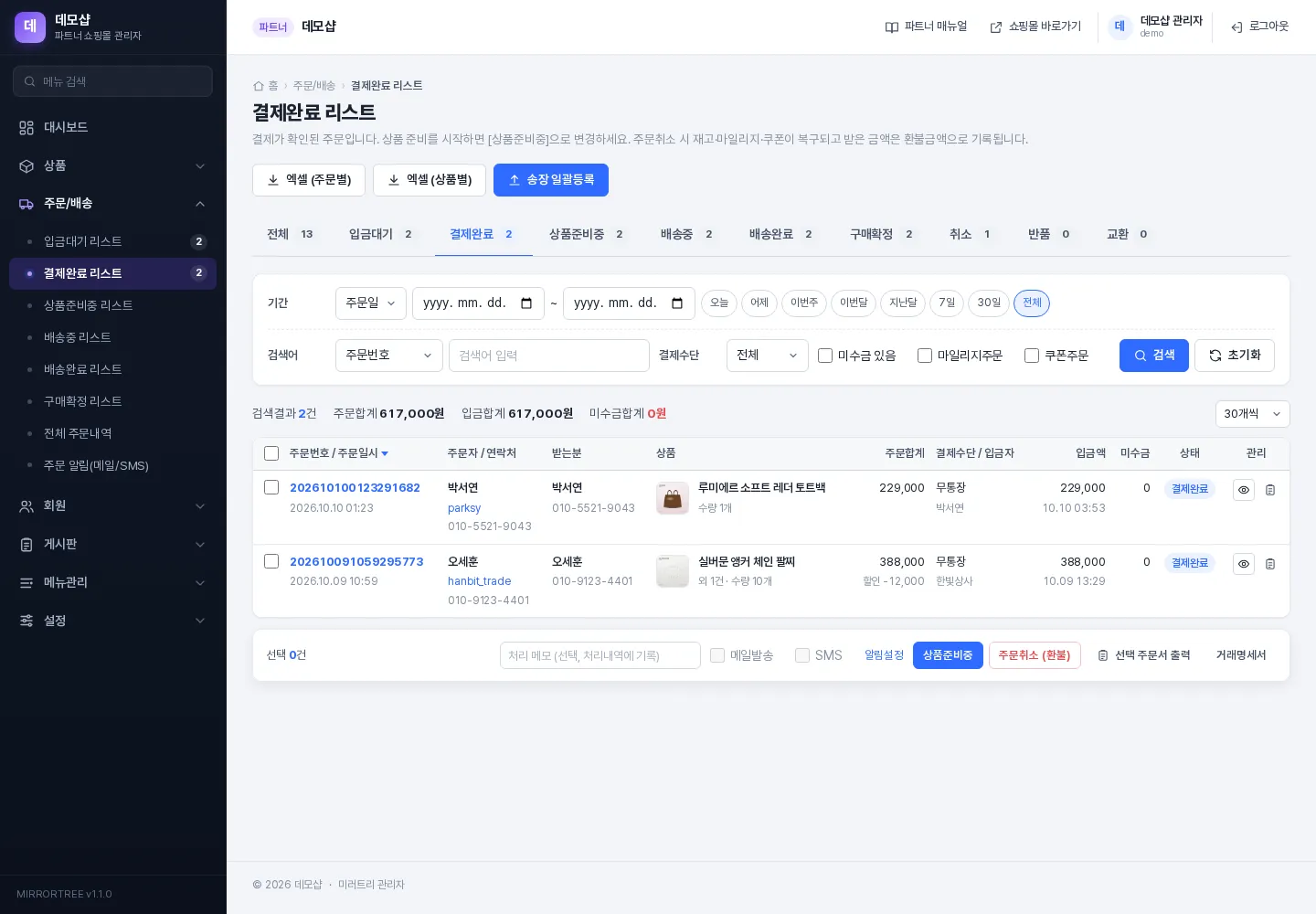Viewport: 1316px width, 914px height.
Task: Click the home icon in breadcrumb
Action: (x=259, y=86)
